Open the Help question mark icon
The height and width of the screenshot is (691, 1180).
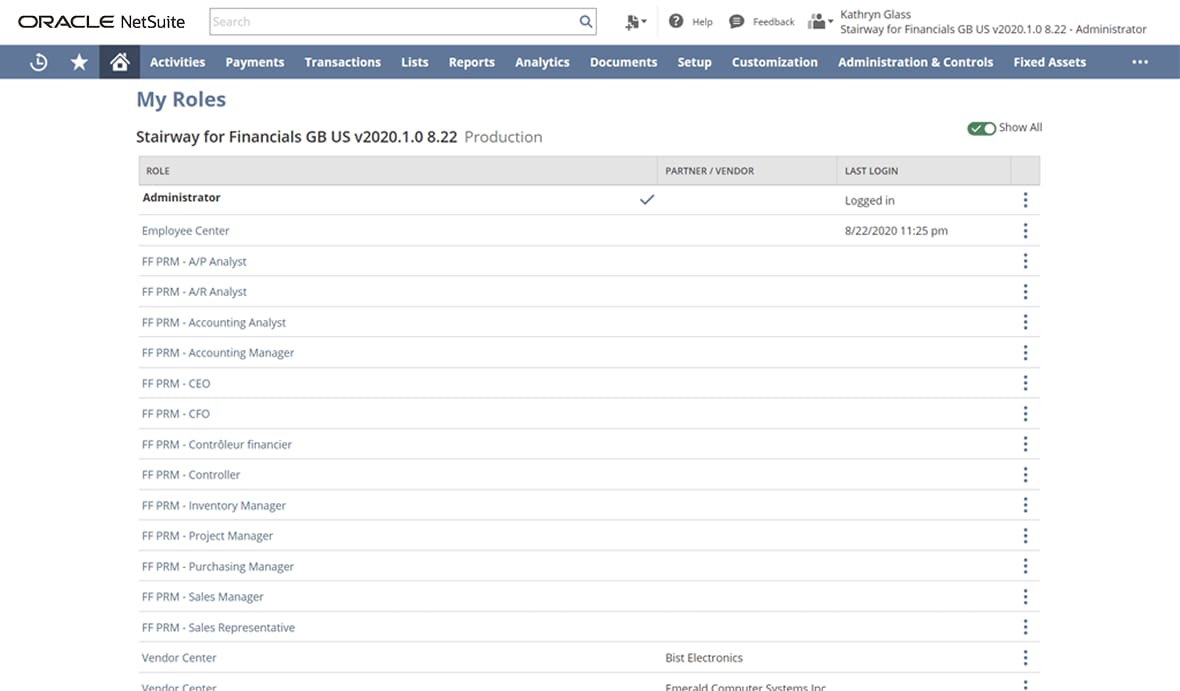(x=676, y=21)
